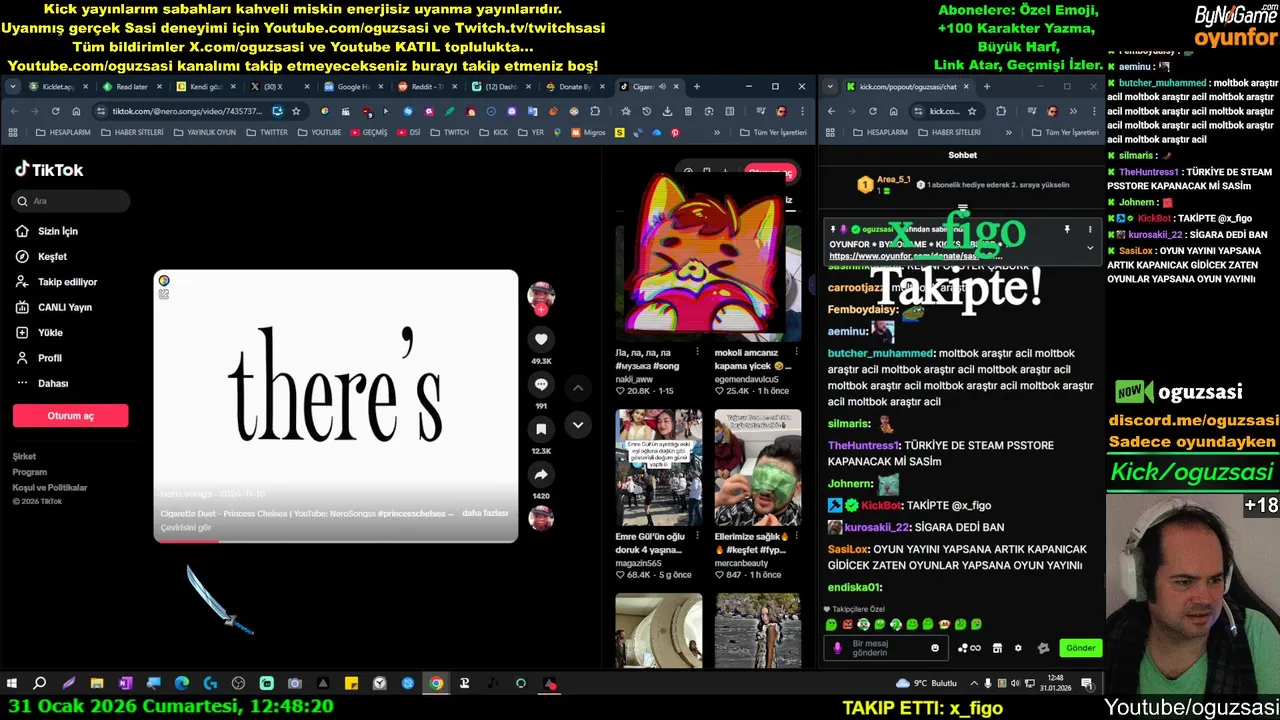Viewport: 1280px width, 720px height.
Task: Open the TikTok video's comments bubble icon
Action: pos(541,384)
